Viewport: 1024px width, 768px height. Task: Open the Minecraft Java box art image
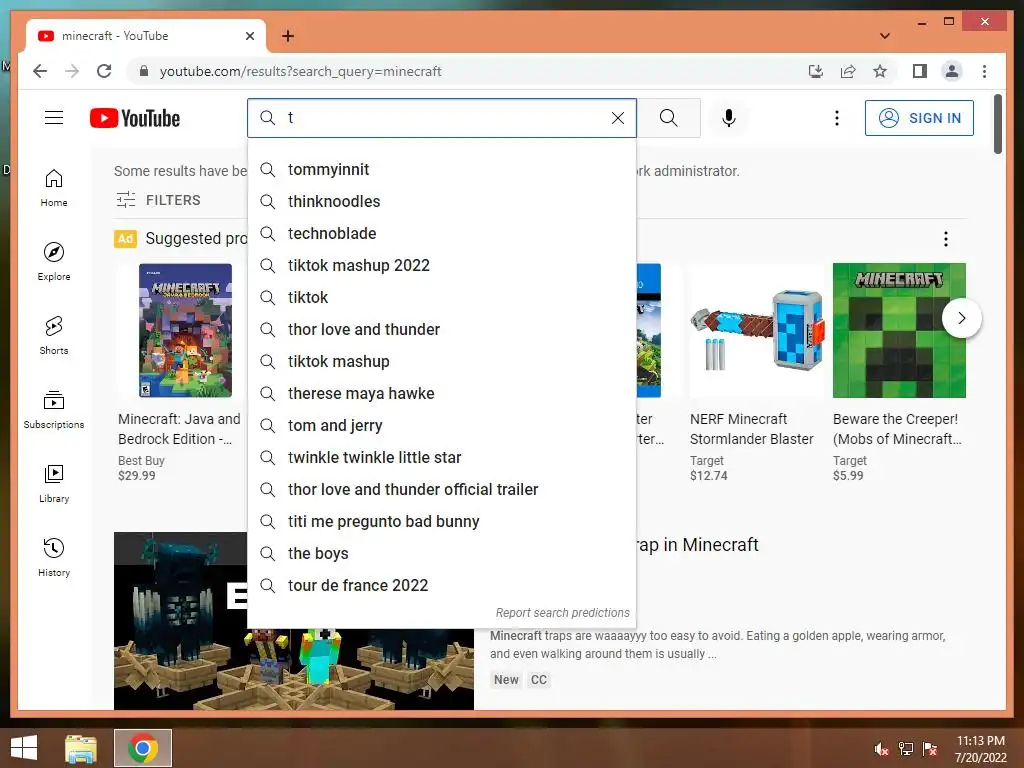(185, 330)
